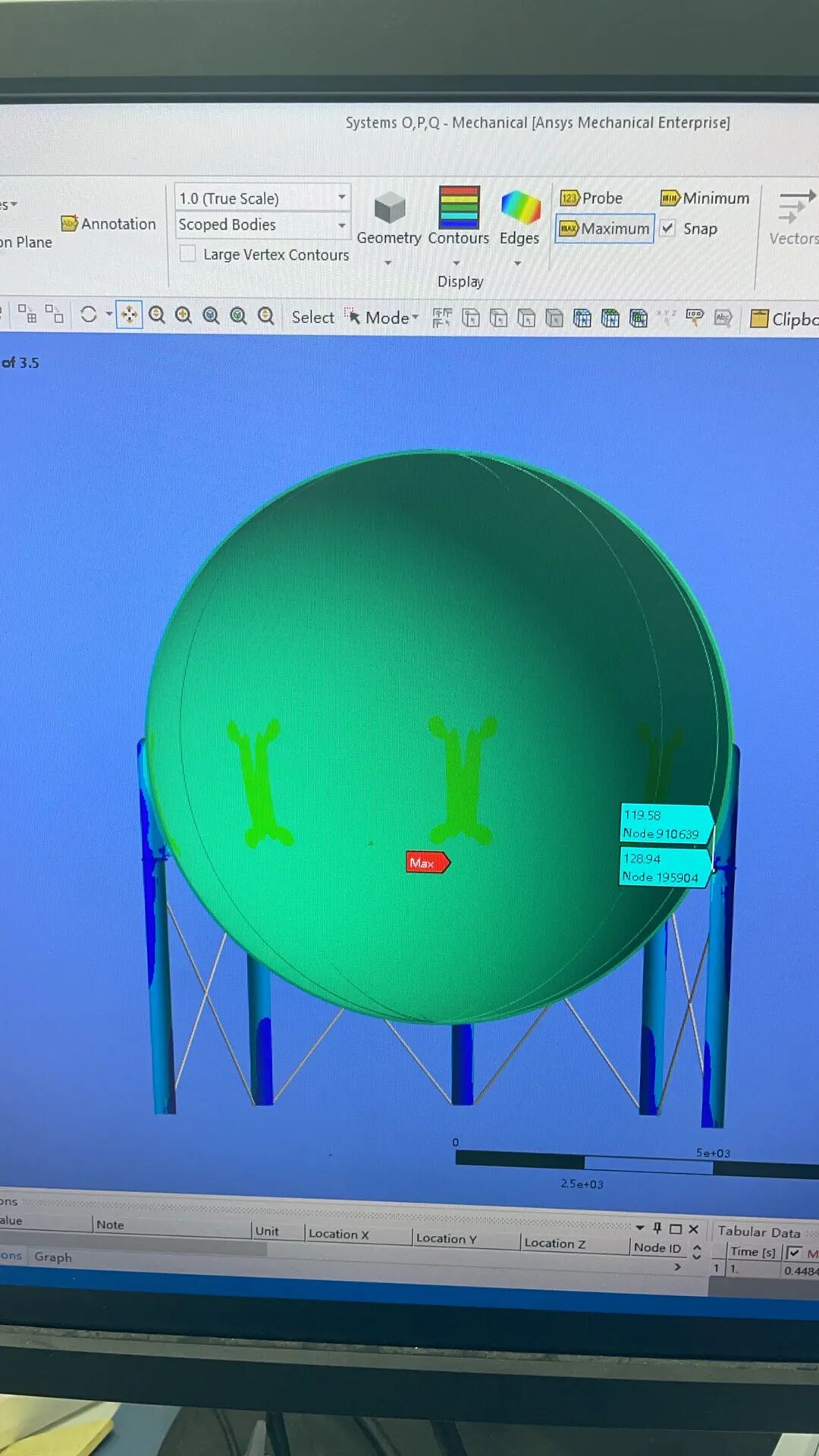Click the Vectors button

coord(794,218)
